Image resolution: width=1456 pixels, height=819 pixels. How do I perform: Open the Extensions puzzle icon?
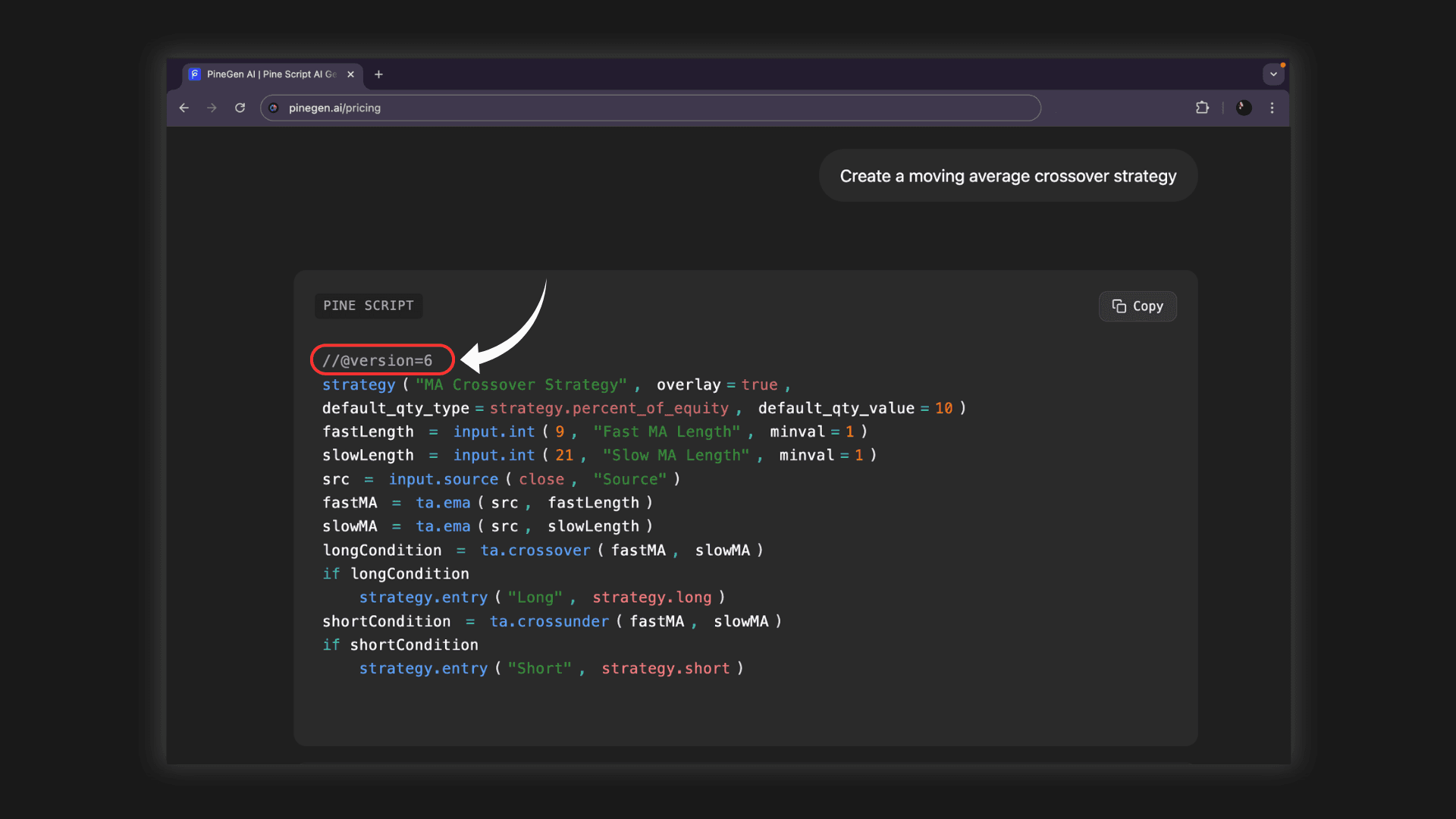pyautogui.click(x=1202, y=108)
